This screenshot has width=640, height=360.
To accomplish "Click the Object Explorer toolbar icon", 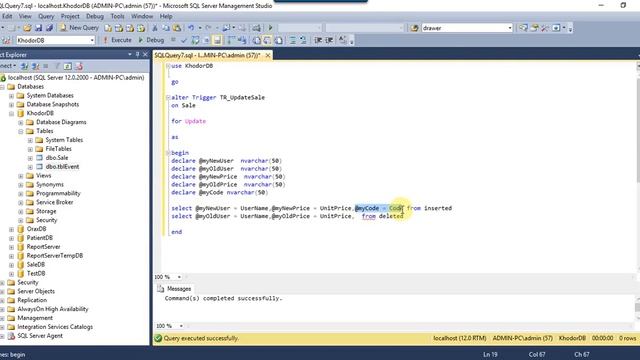I will 523,28.
